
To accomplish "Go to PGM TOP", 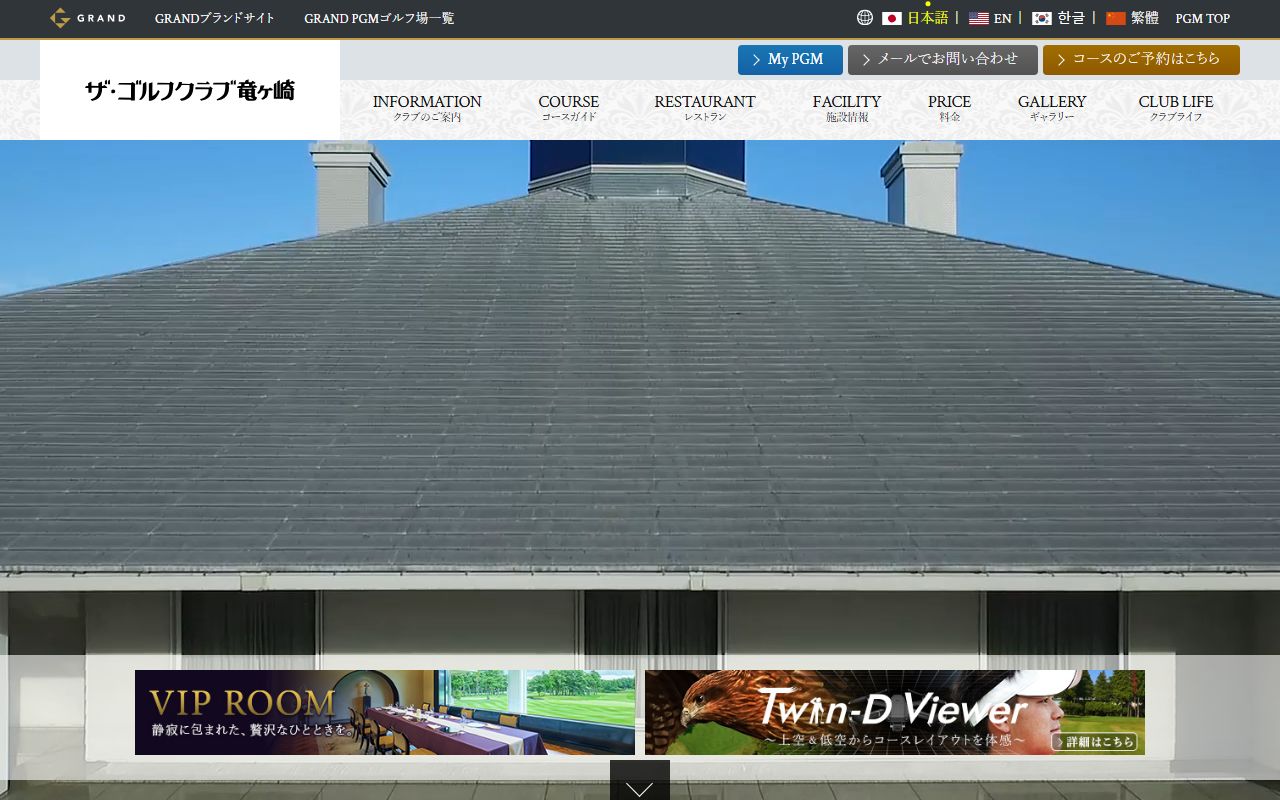I will pos(1203,18).
